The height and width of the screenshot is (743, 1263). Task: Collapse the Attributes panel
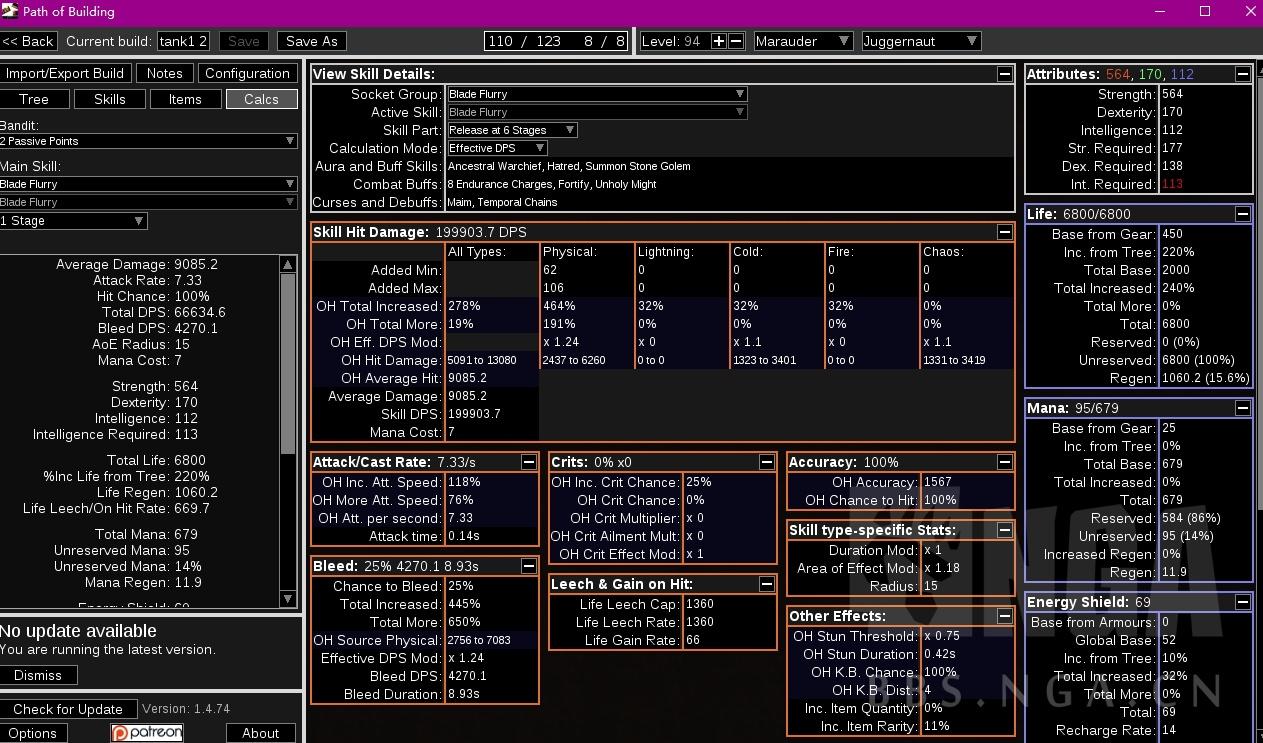1242,74
